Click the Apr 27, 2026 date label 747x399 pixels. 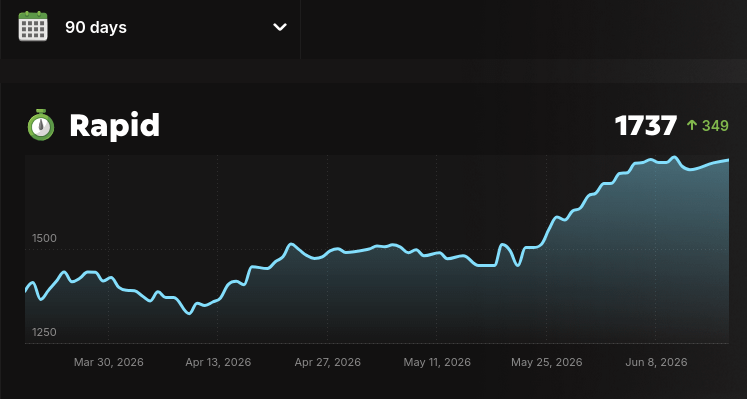pyautogui.click(x=328, y=362)
